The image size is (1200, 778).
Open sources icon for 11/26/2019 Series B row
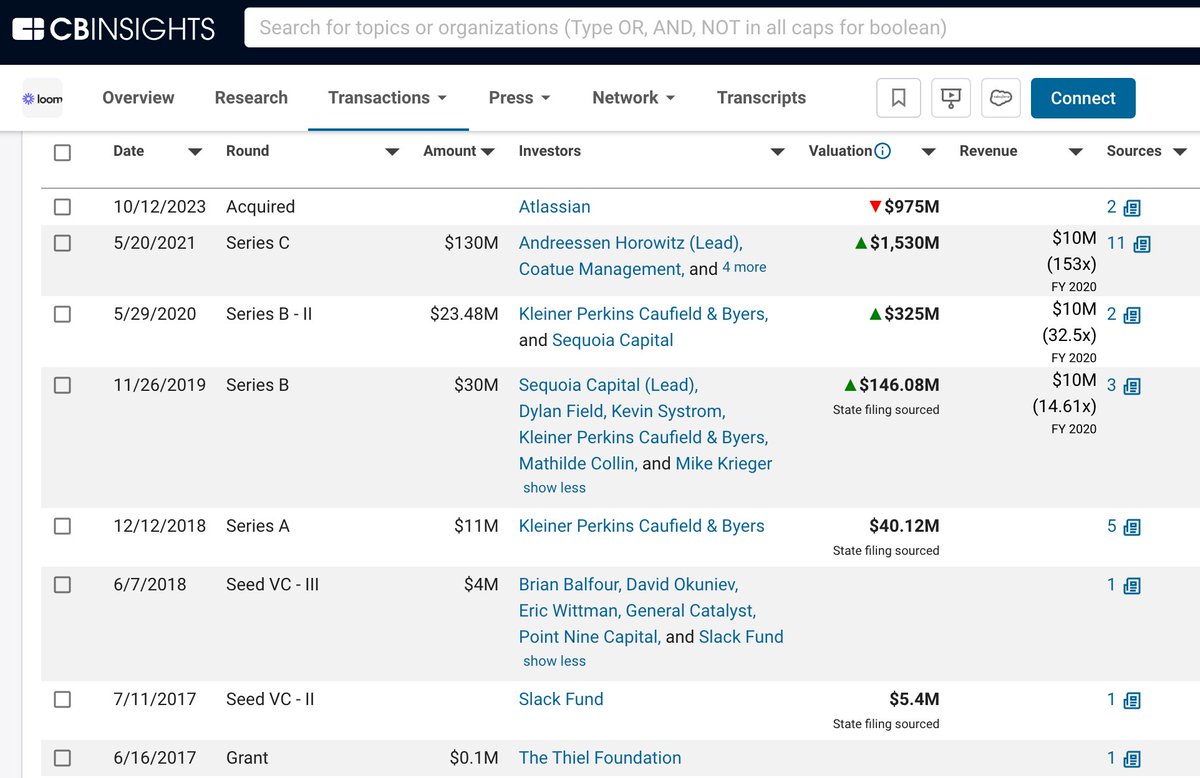point(1132,386)
